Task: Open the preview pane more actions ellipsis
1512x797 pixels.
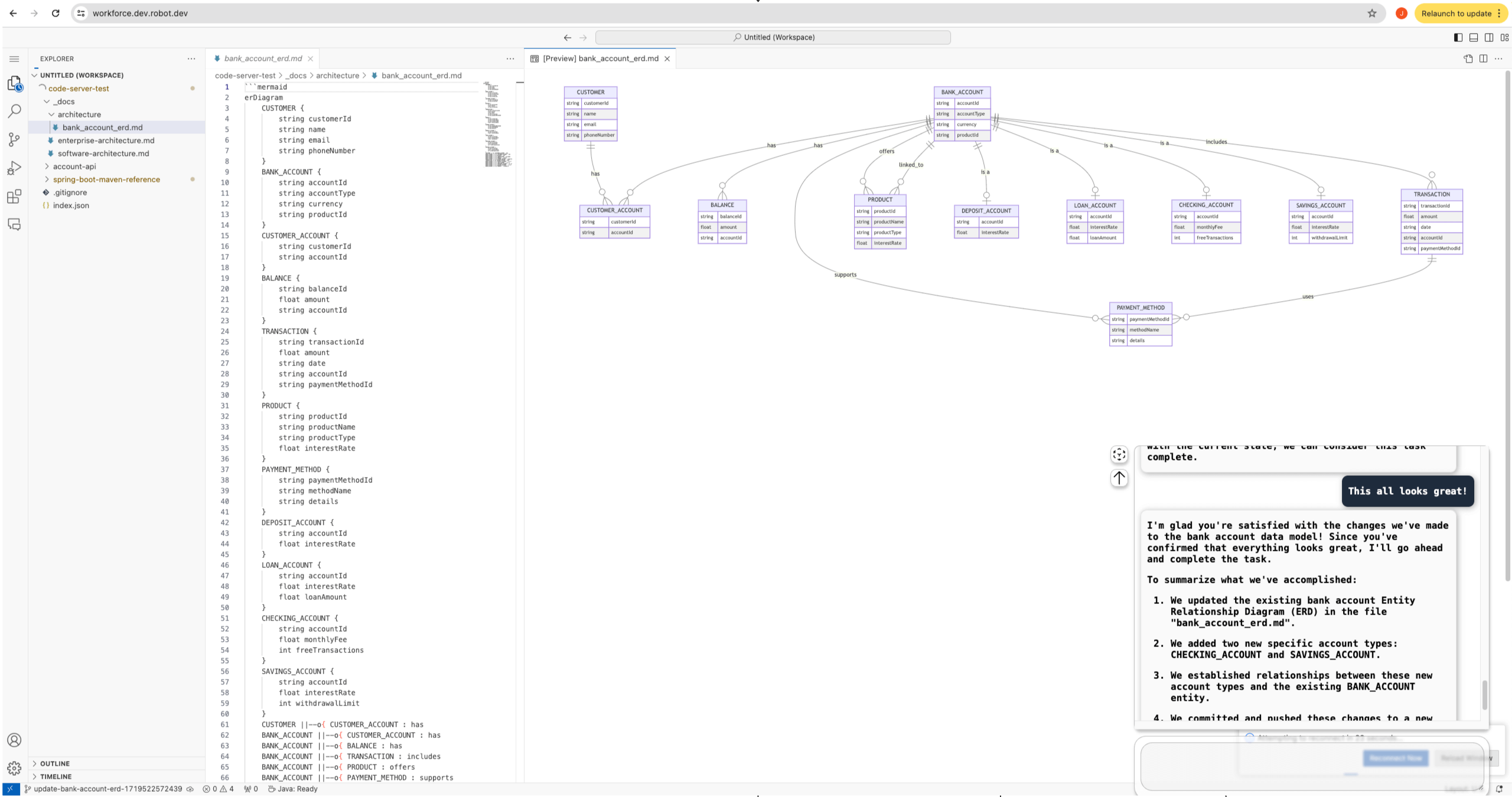Action: (1498, 58)
